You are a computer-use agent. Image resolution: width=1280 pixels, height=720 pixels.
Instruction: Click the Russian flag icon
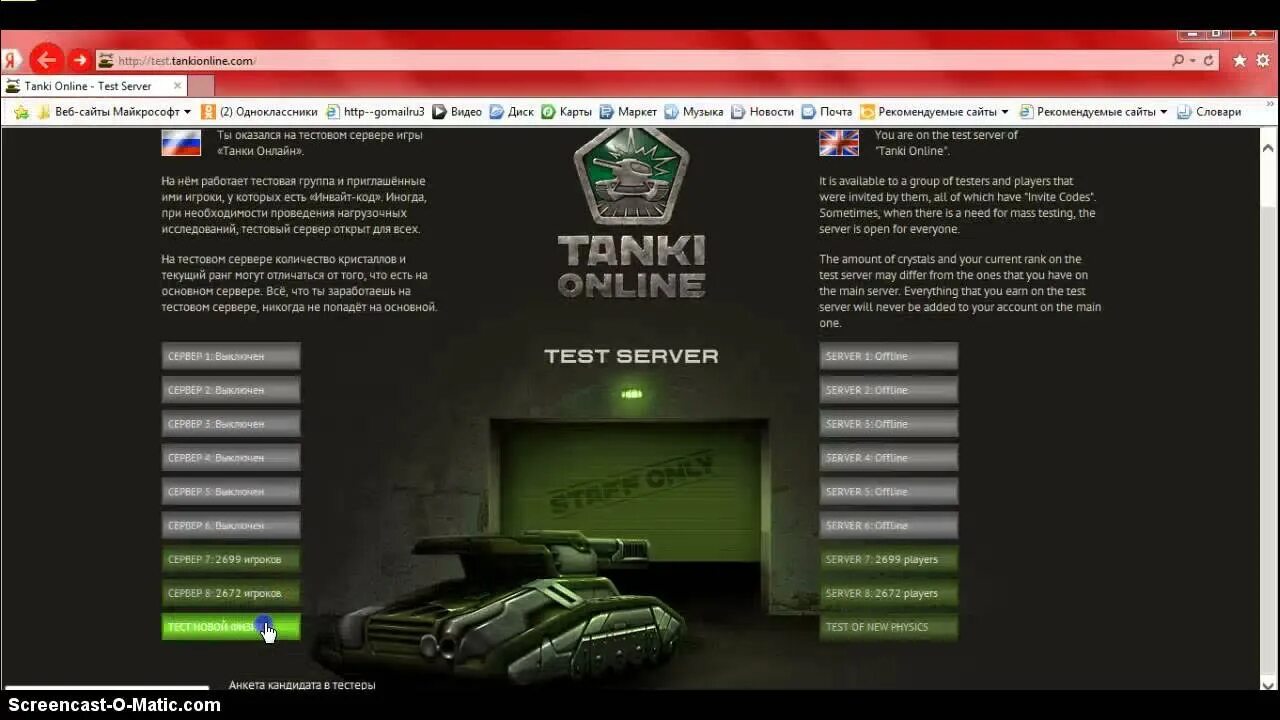click(181, 143)
